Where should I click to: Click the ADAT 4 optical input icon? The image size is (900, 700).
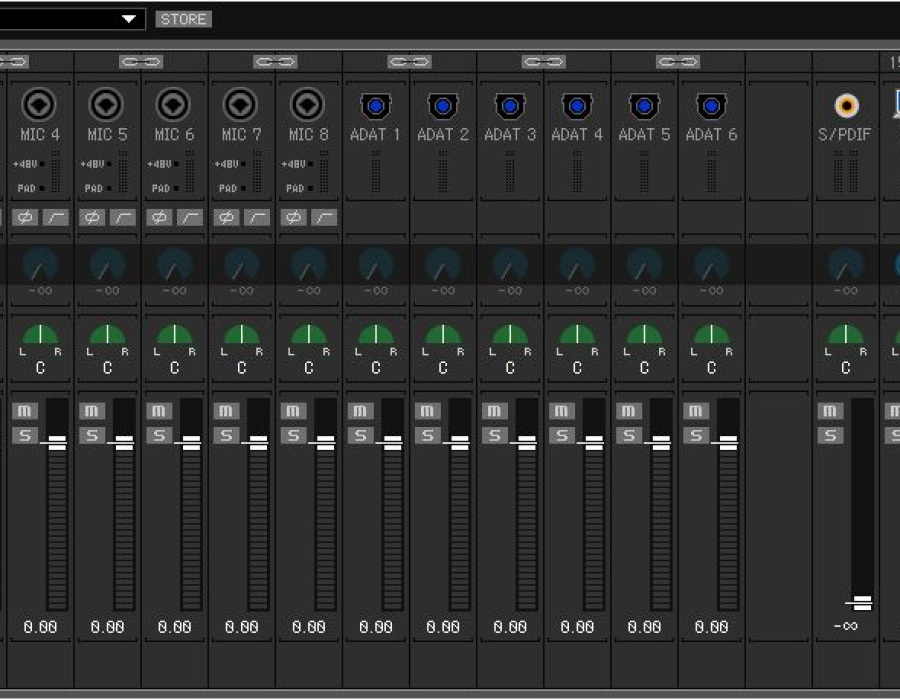(x=577, y=106)
